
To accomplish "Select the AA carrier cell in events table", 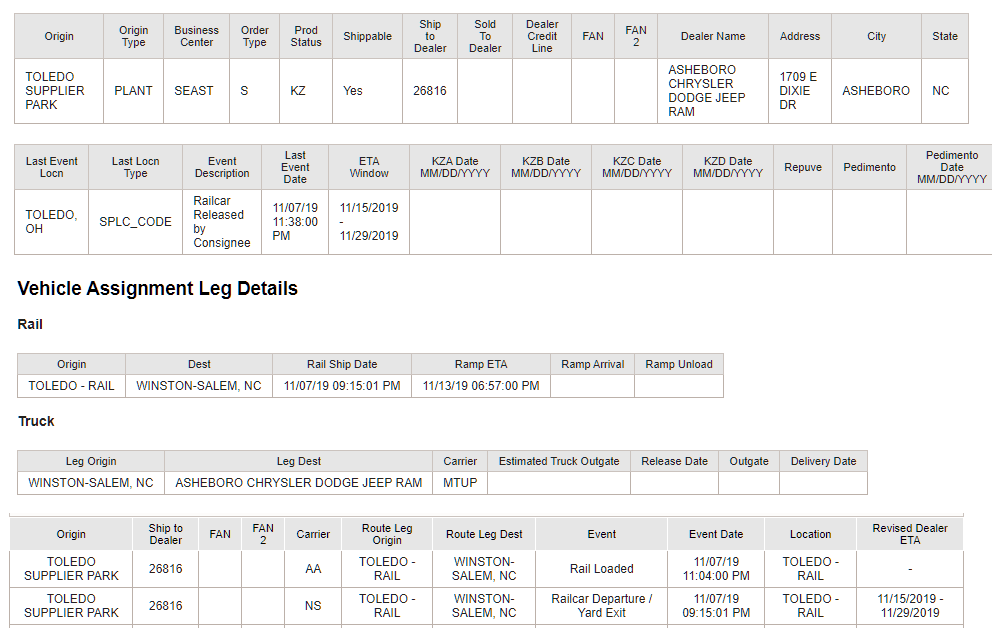I will click(313, 569).
